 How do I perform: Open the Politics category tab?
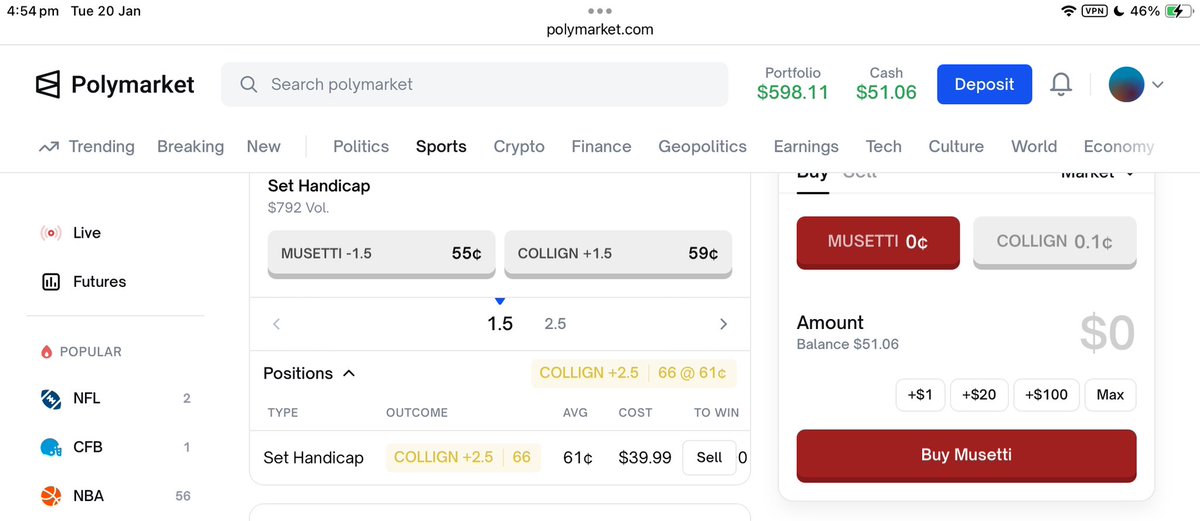[x=361, y=147]
